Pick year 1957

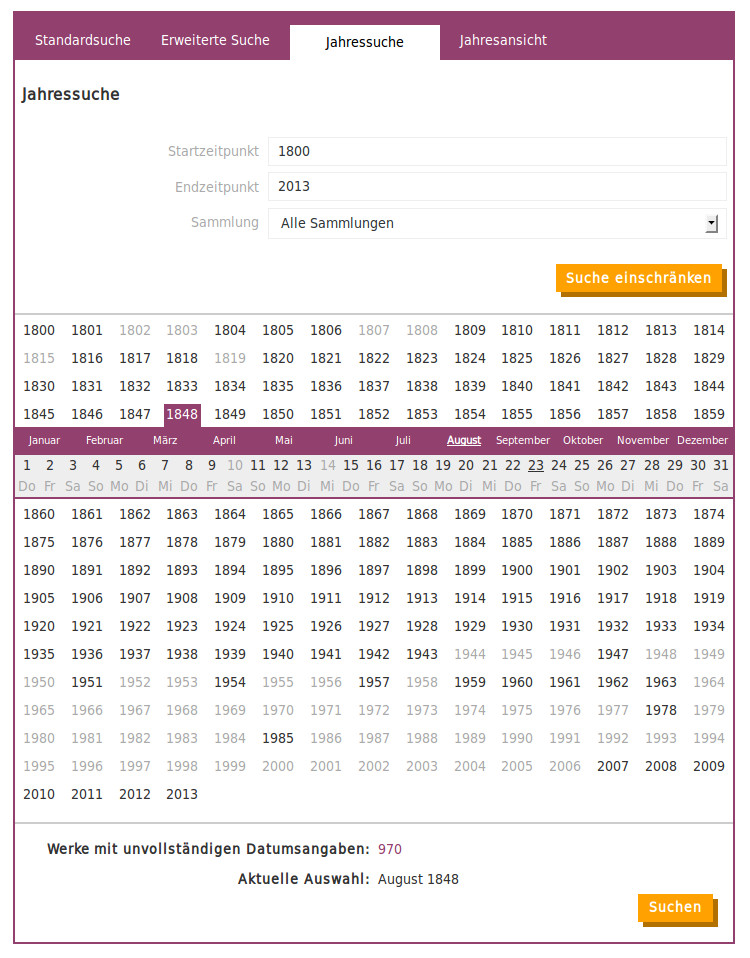click(x=374, y=682)
